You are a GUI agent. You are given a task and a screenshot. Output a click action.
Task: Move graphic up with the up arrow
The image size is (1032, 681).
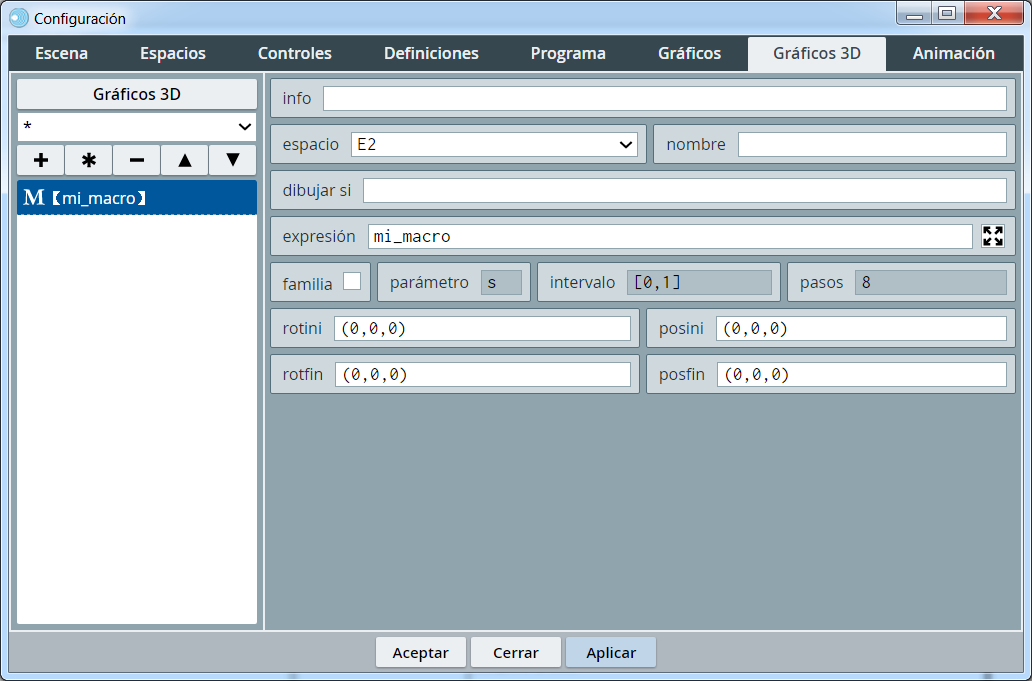coord(185,160)
